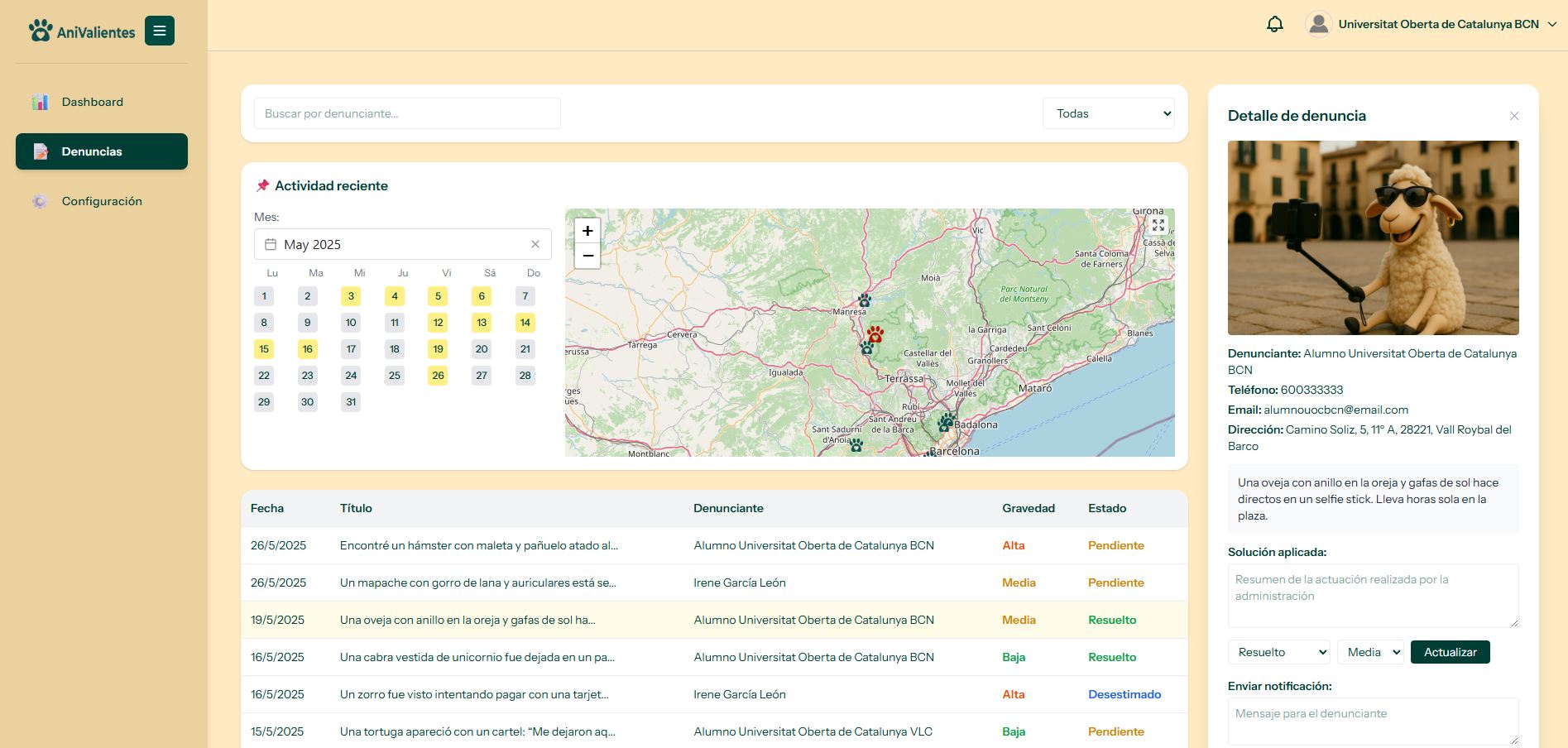Click the user avatar icon
This screenshot has width=1568, height=748.
pyautogui.click(x=1319, y=24)
